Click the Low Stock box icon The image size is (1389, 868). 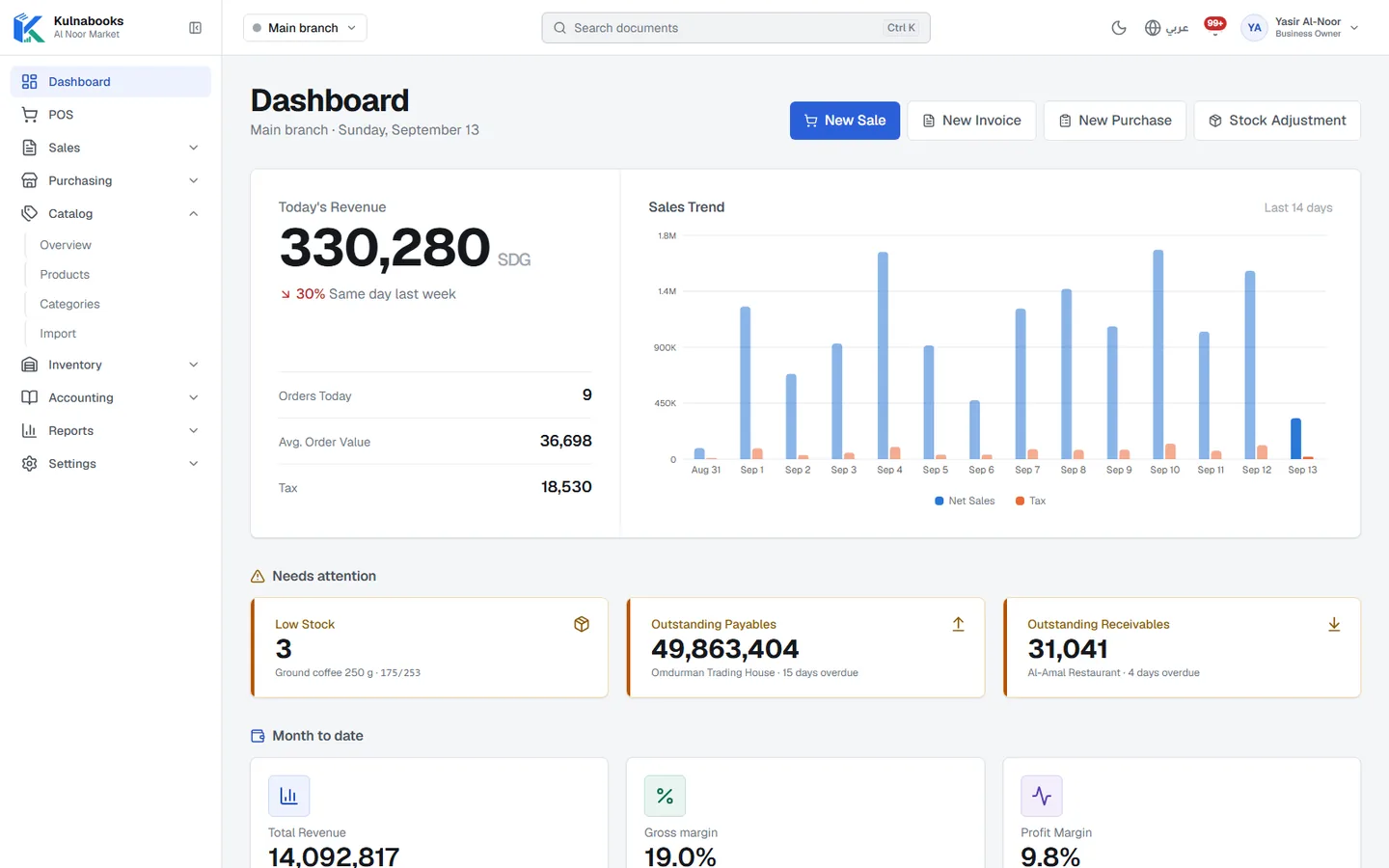[582, 624]
